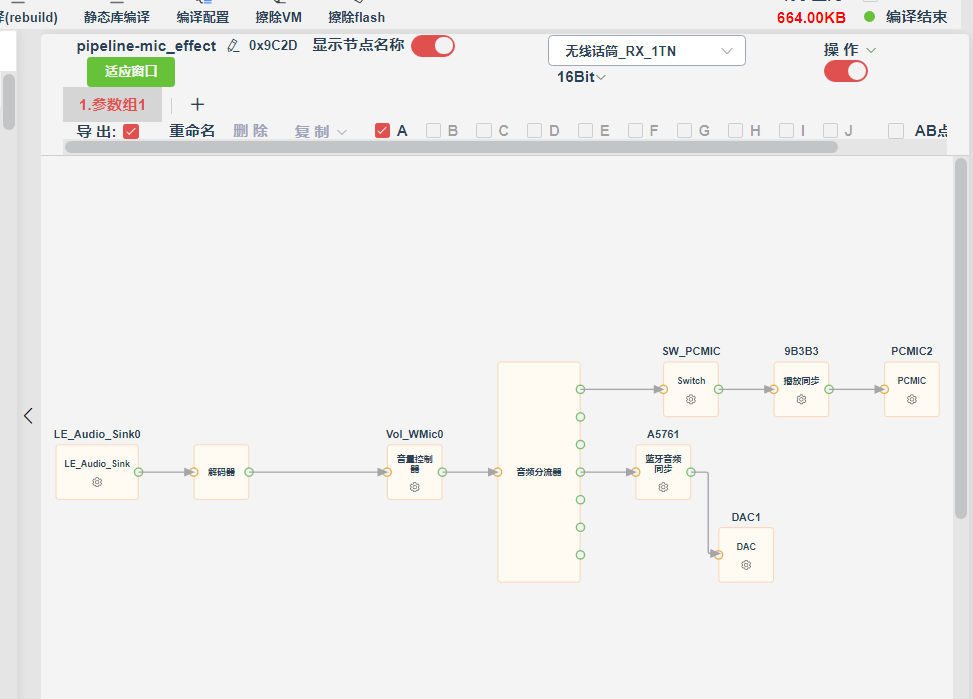Open 无线话筒_RX_1TN dropdown
Image resolution: width=973 pixels, height=699 pixels.
point(647,51)
